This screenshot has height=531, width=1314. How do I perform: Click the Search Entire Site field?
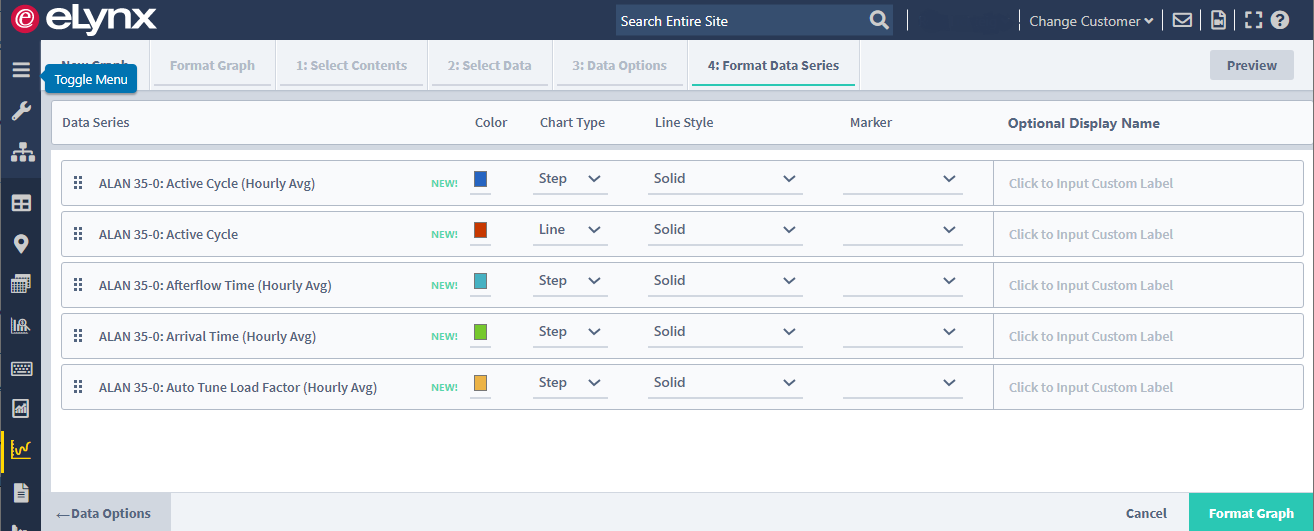741,20
